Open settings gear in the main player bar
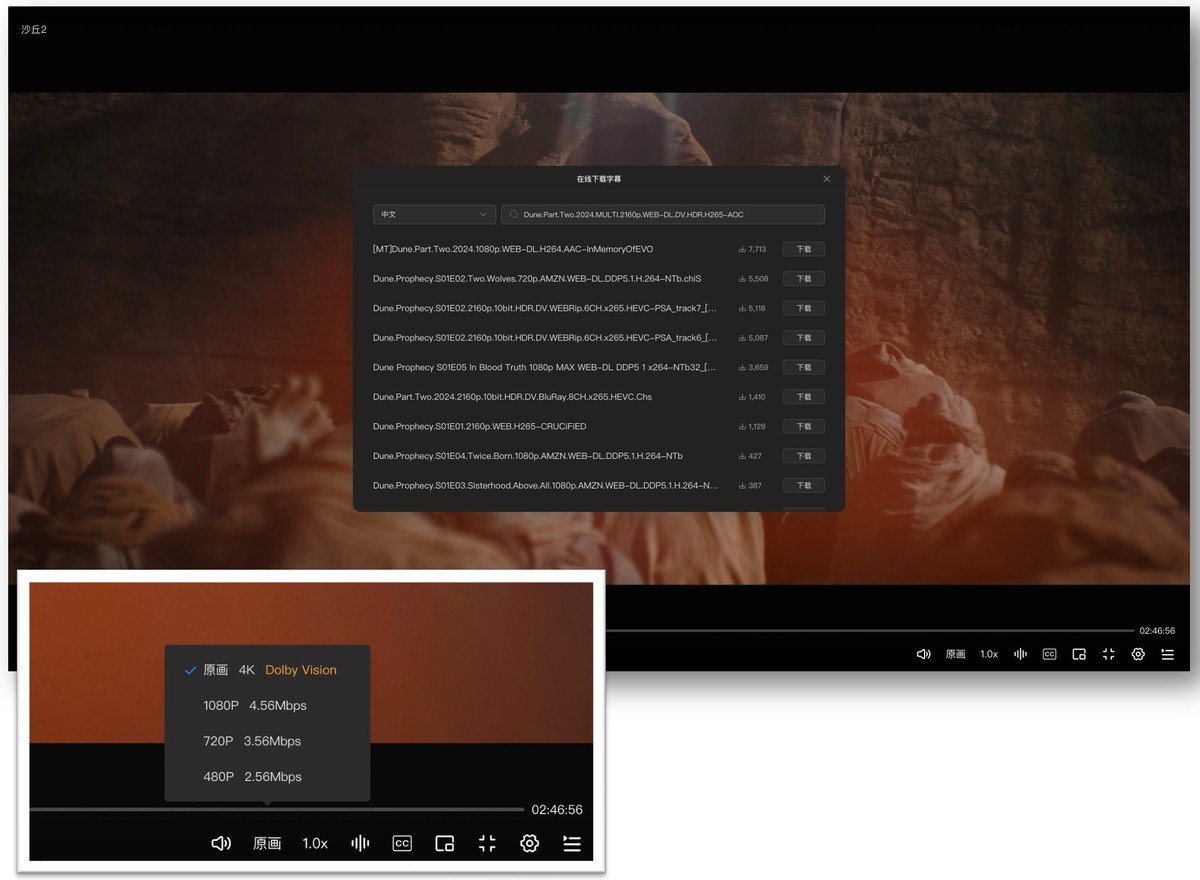The width and height of the screenshot is (1200, 880). [1138, 654]
